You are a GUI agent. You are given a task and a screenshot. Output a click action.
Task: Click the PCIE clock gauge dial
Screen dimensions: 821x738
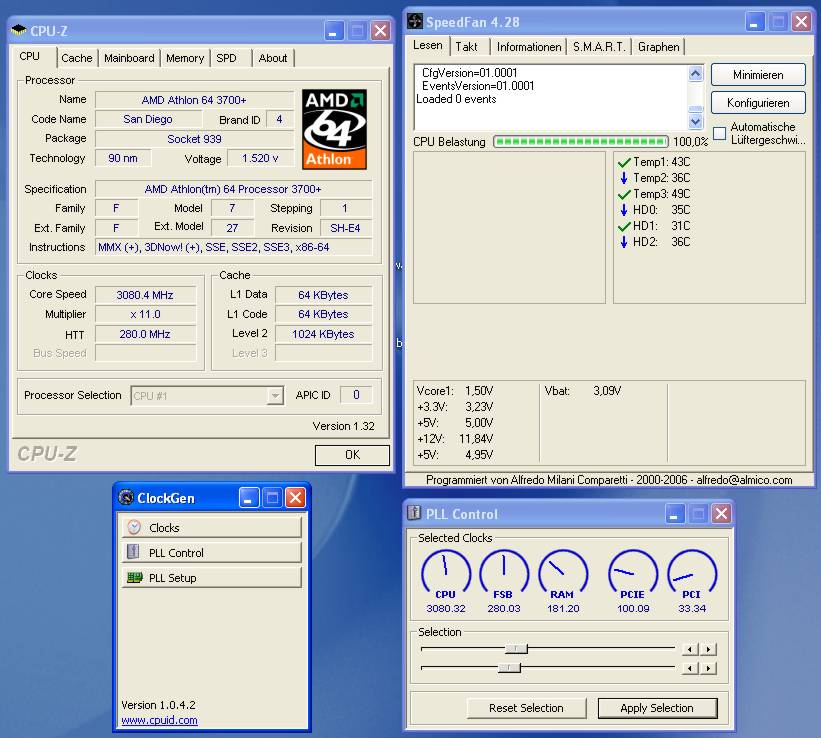(633, 571)
